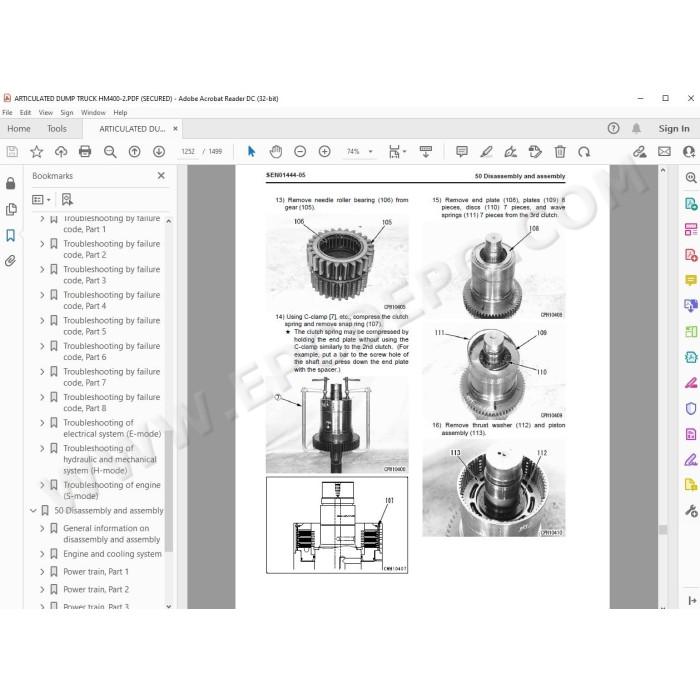Collapse 50 Disassembly and assembly bookmark

(x=33, y=510)
